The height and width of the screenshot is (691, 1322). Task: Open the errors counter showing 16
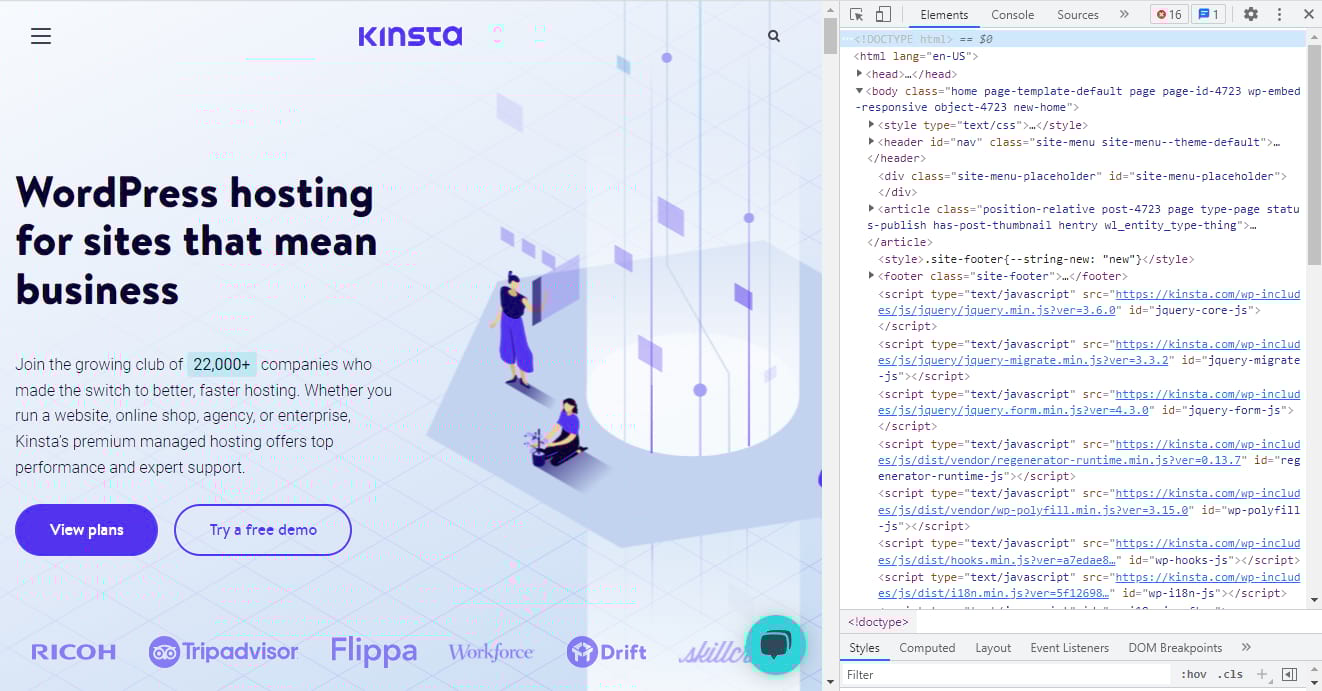(1168, 14)
